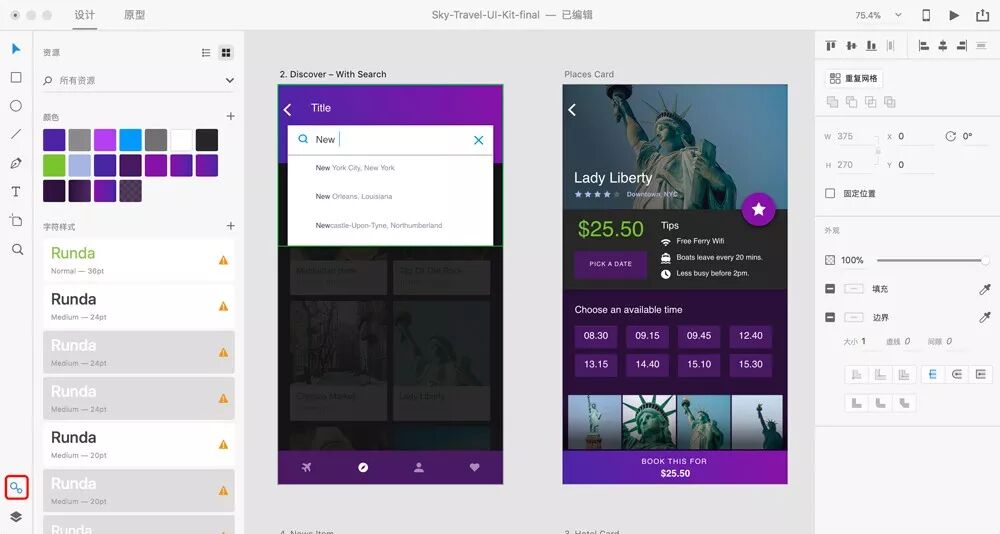Select the Artboard tool
1000x534 pixels.
tap(16, 220)
